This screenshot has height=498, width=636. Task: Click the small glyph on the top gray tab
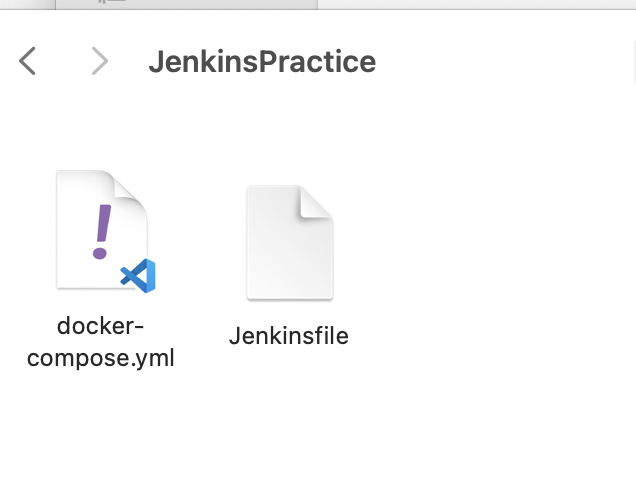click(112, 1)
